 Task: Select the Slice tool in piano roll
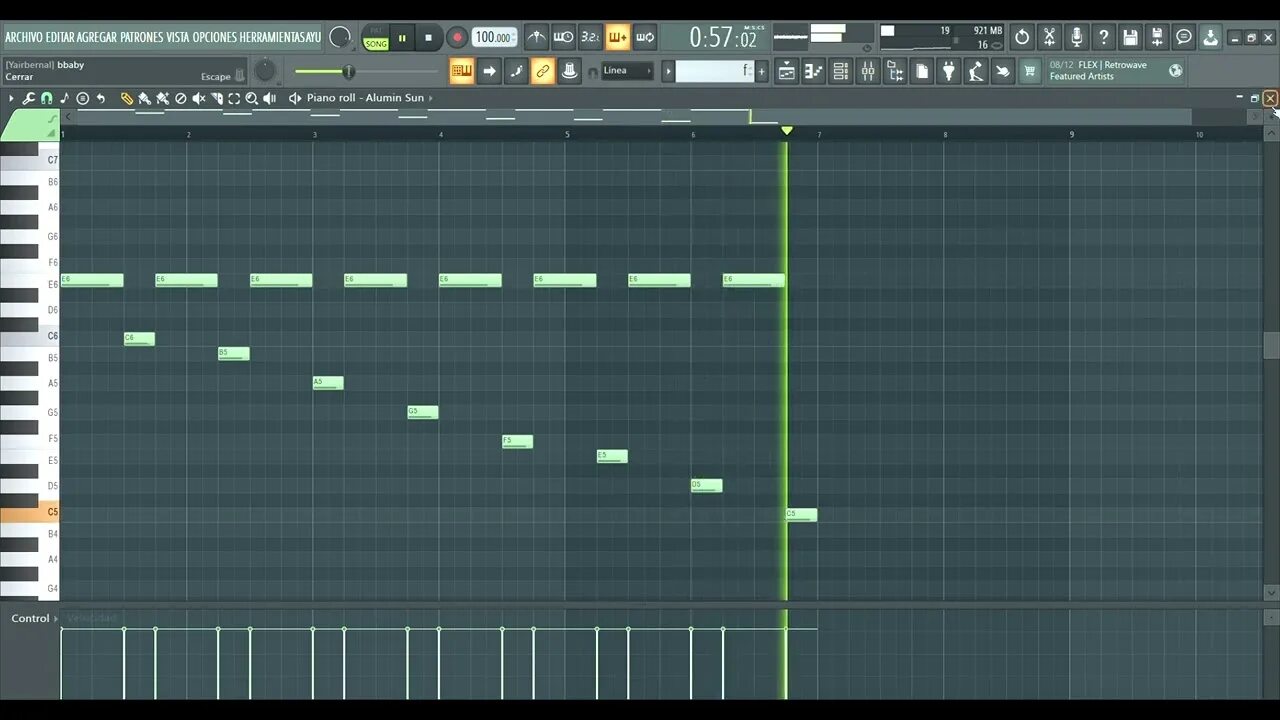coord(217,98)
